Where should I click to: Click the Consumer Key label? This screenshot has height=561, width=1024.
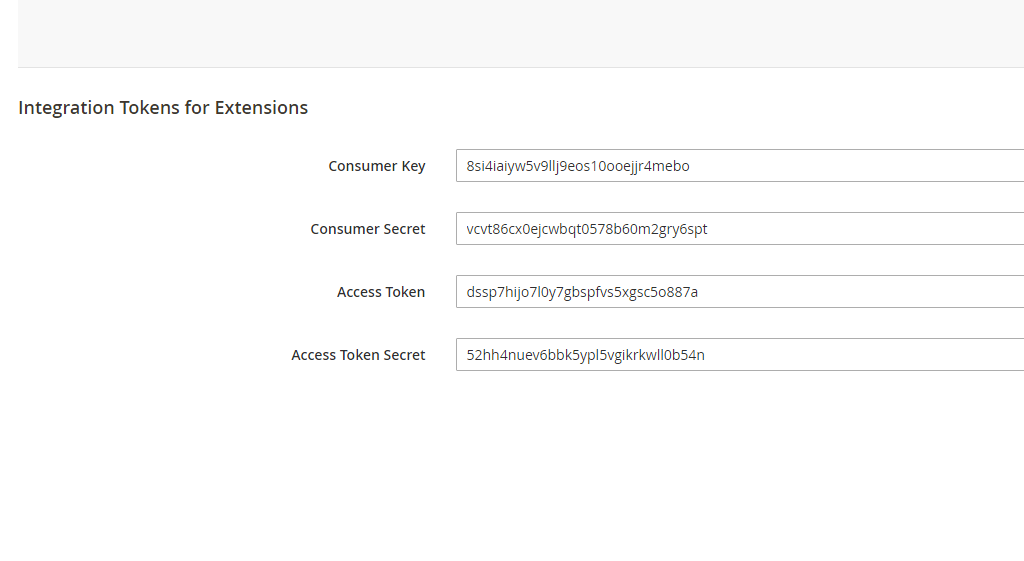376,166
